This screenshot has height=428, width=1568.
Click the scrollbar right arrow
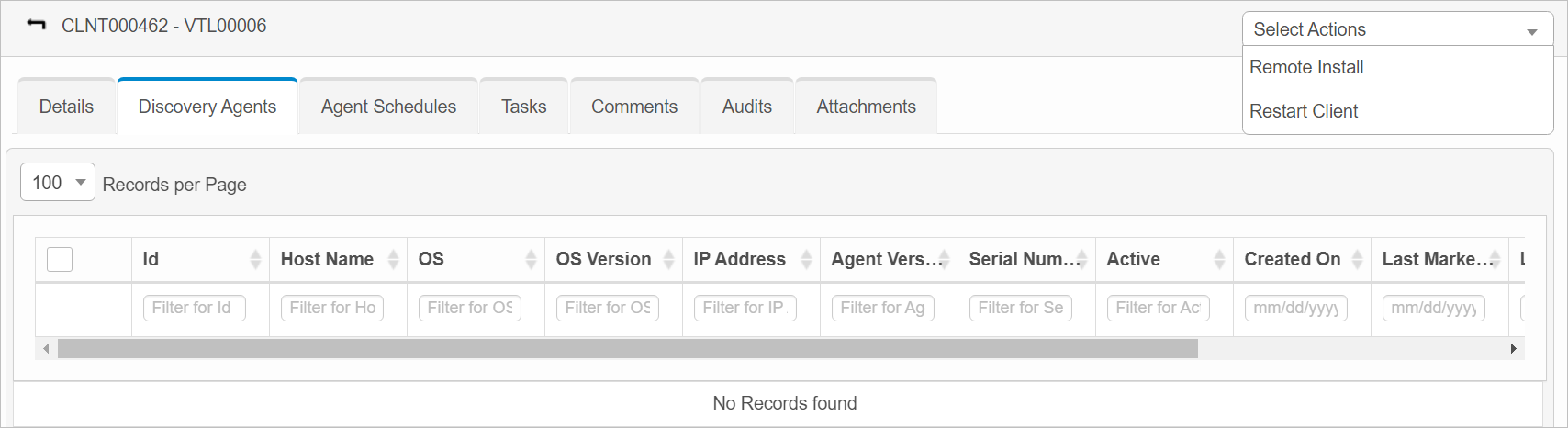1514,349
